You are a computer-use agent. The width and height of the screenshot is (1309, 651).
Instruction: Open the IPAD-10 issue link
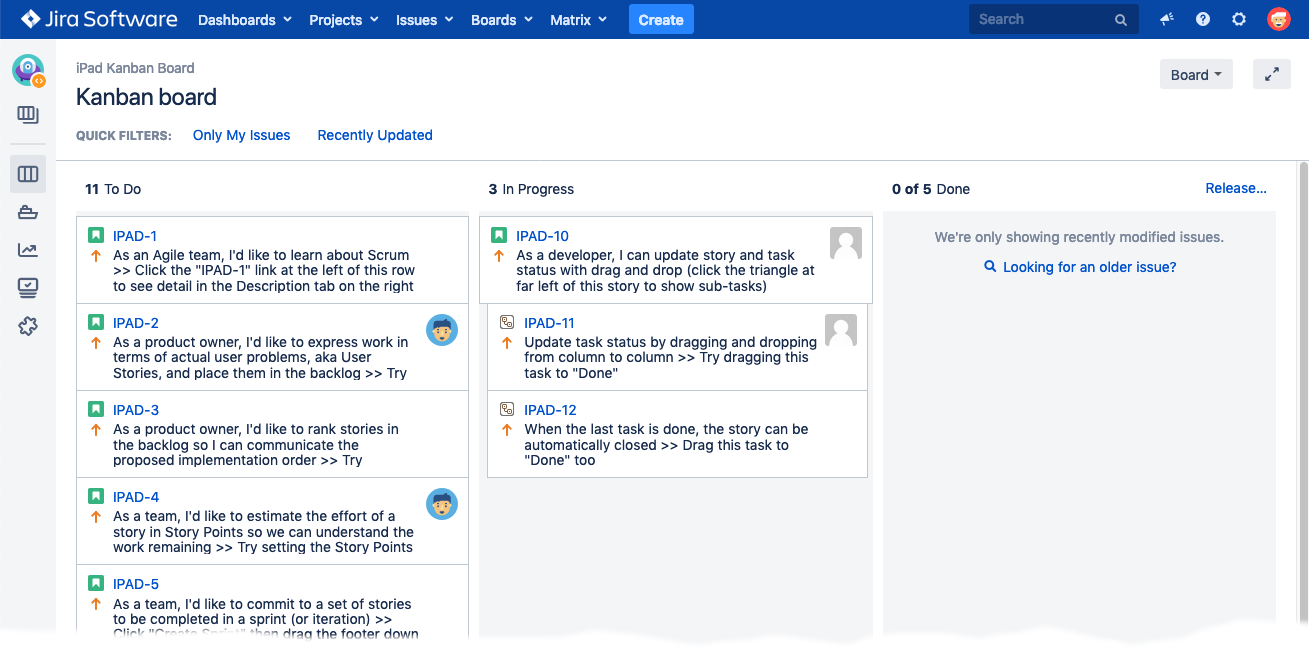click(x=542, y=236)
